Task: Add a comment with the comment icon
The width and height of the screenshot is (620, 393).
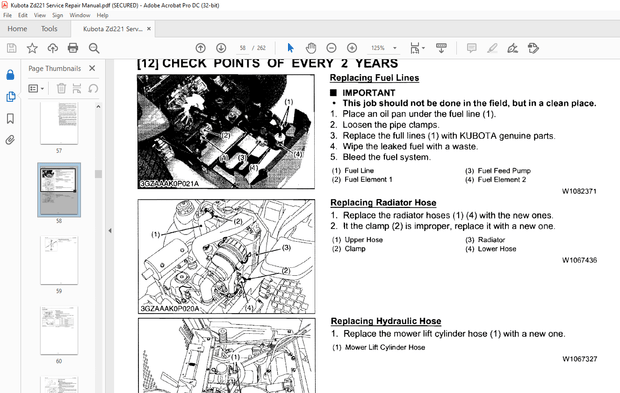Action: [x=471, y=48]
